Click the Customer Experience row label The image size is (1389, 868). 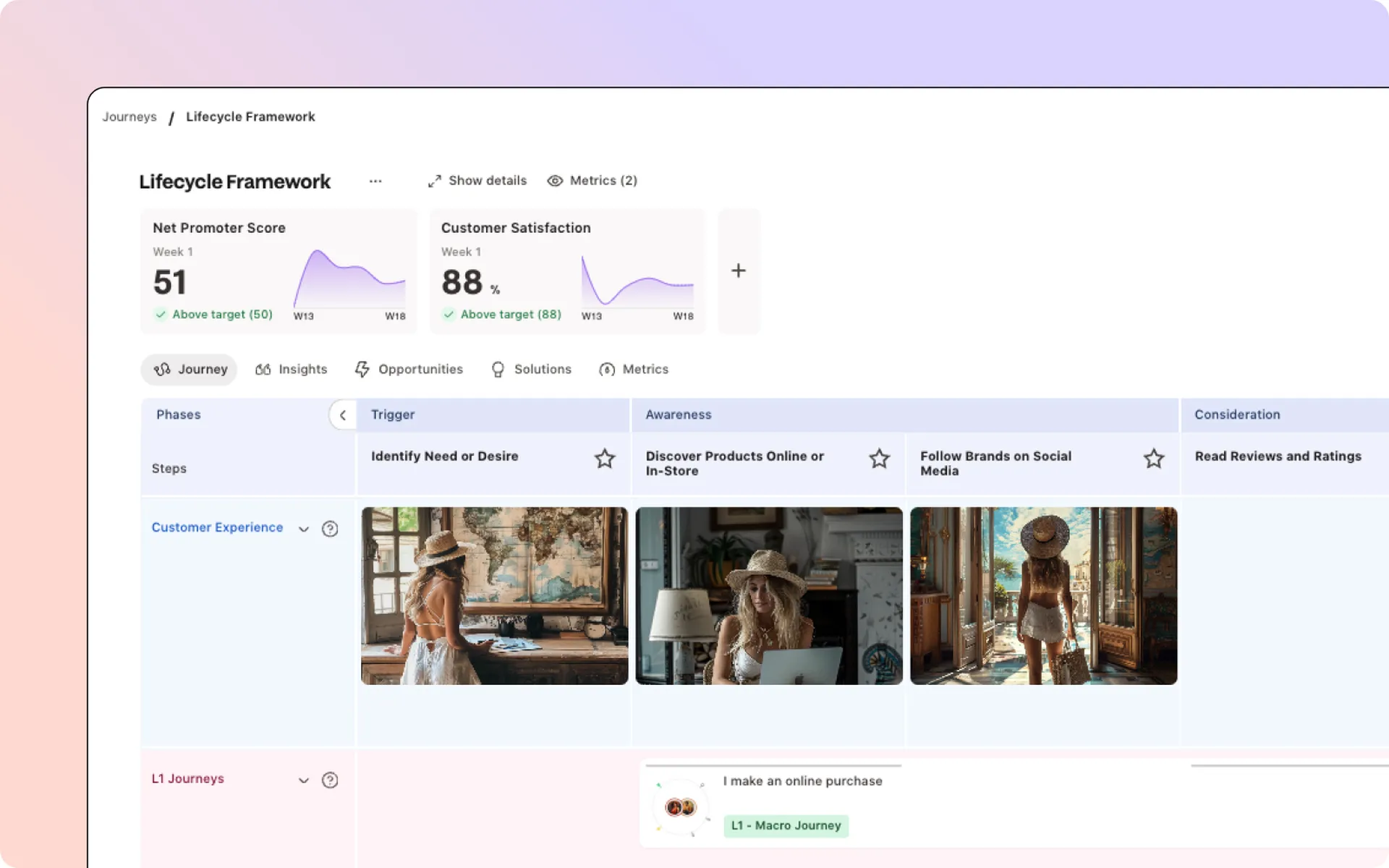217,528
